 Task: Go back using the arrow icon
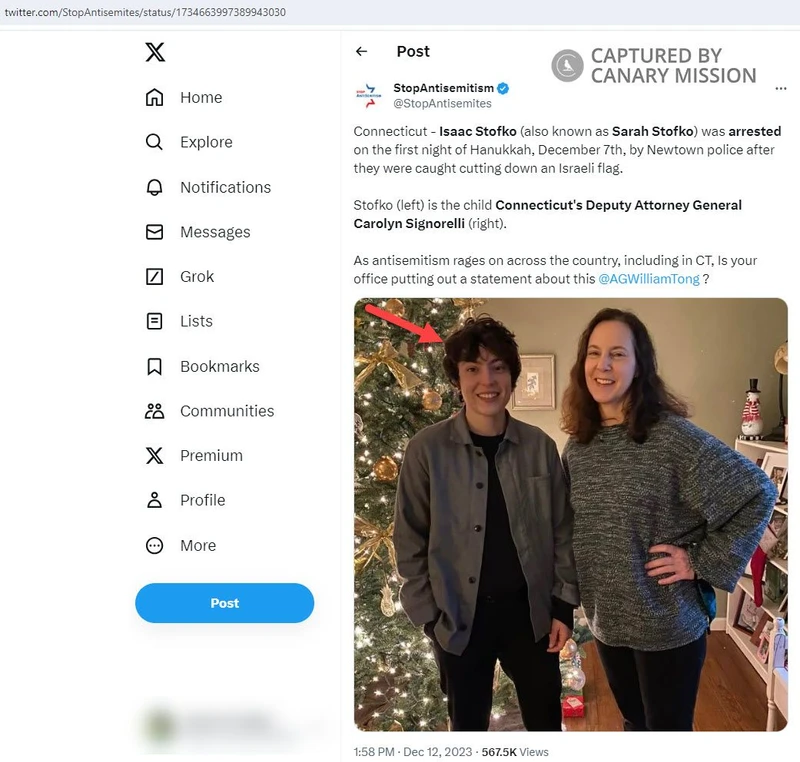tap(362, 52)
